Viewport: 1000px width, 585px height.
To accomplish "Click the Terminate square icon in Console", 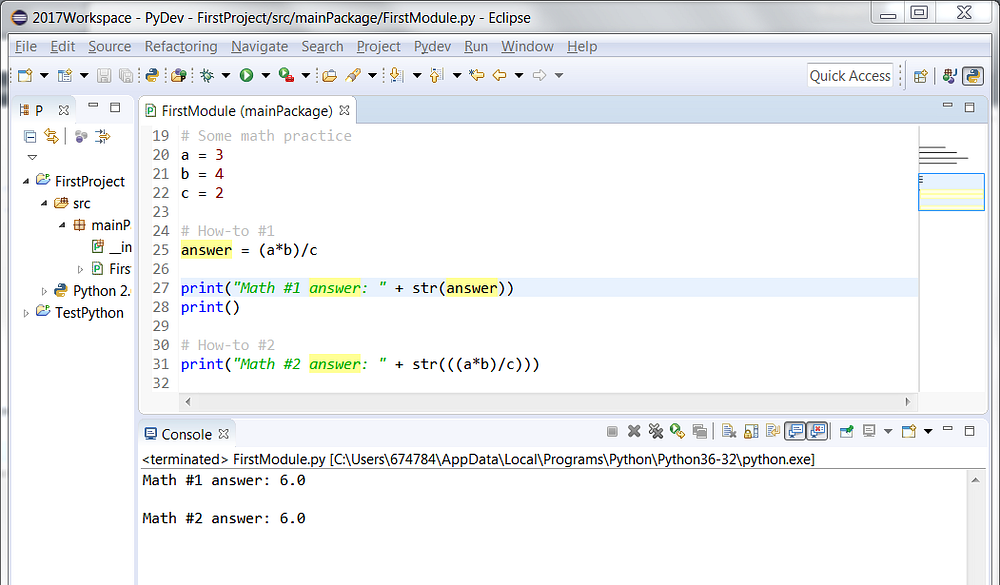I will pos(612,432).
